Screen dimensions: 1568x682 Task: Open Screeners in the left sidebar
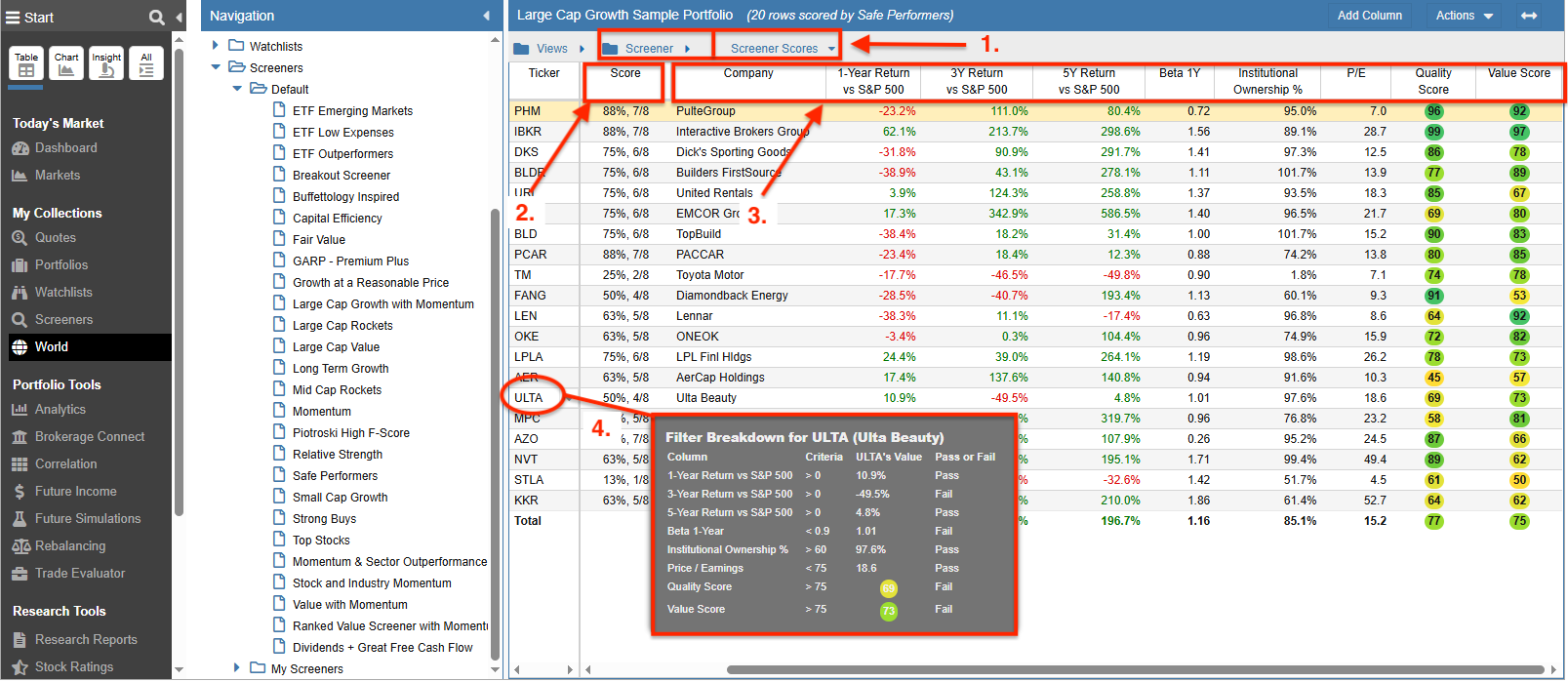coord(63,320)
